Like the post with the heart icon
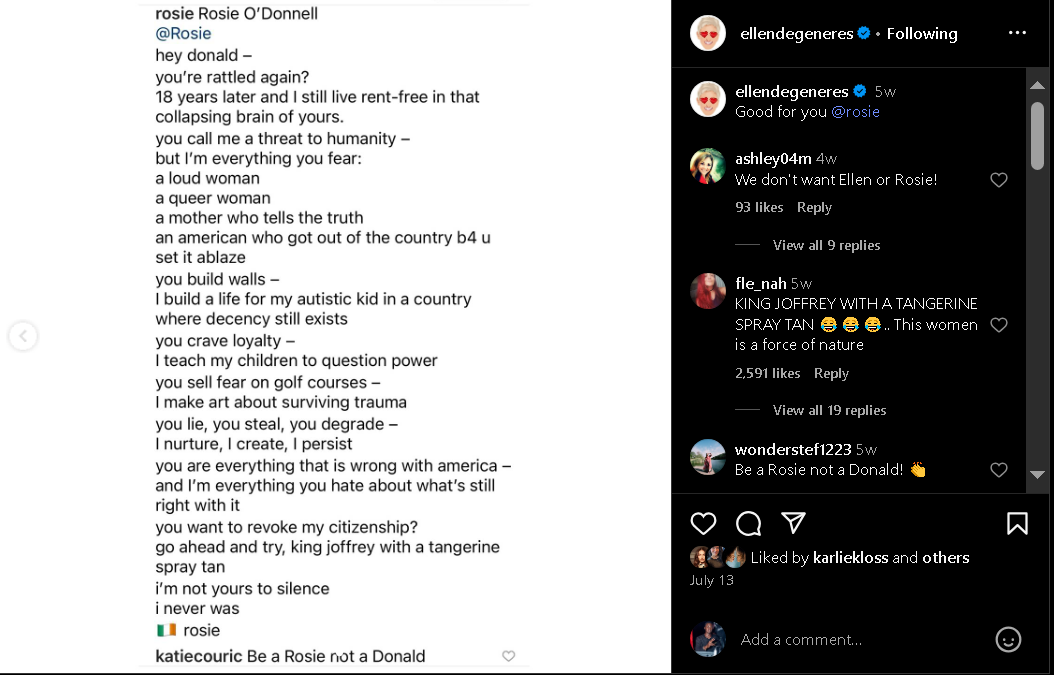 coord(704,523)
